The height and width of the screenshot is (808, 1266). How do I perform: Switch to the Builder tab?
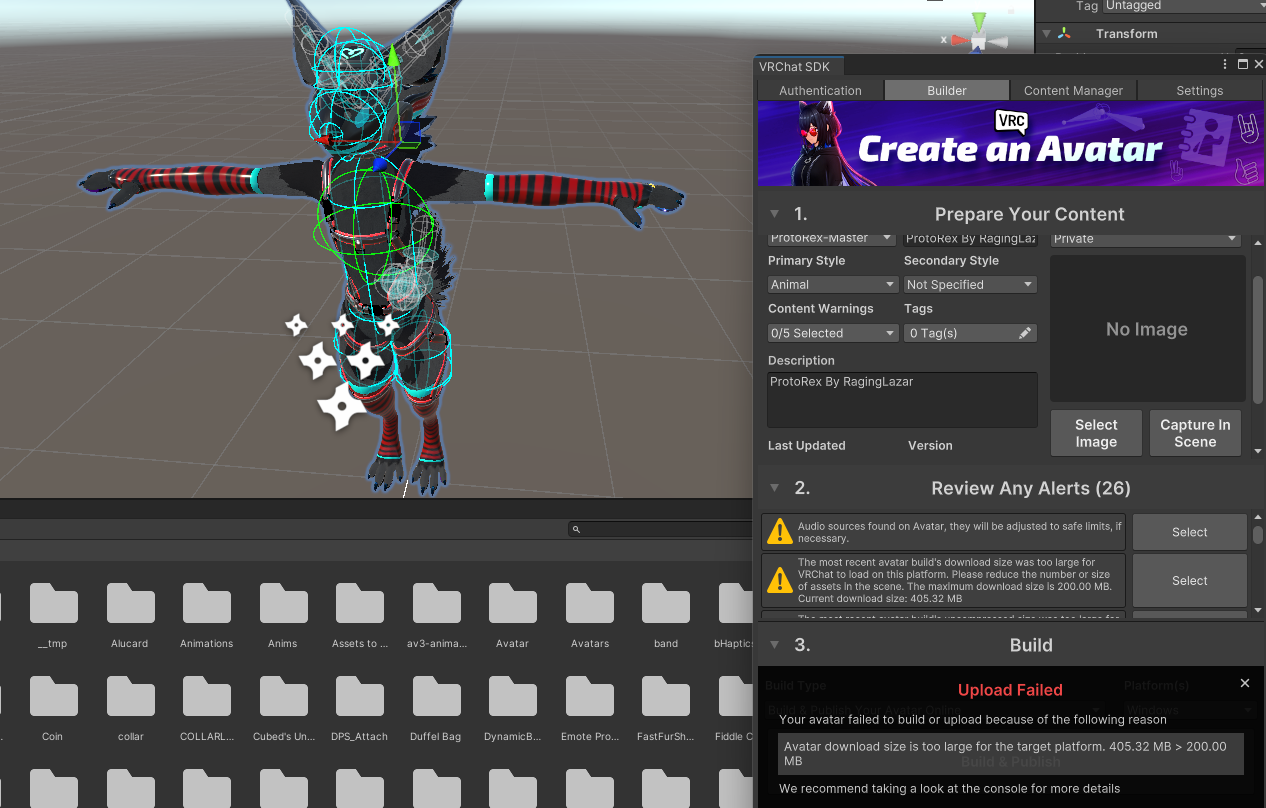[946, 90]
